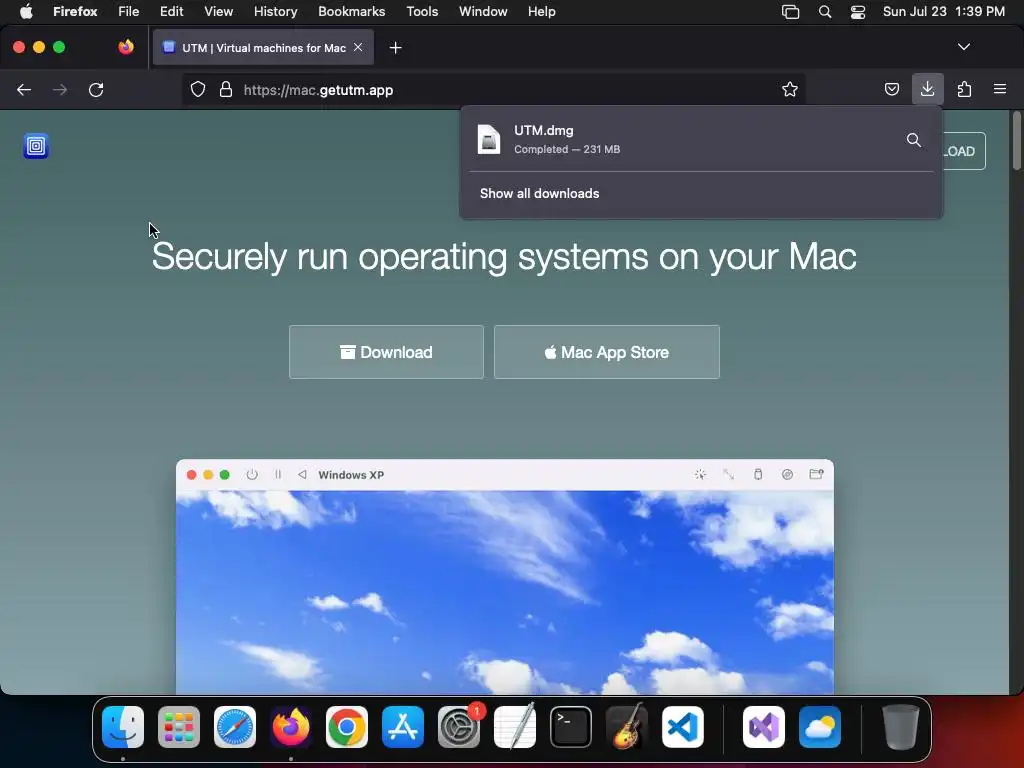Viewport: 1024px width, 768px height.
Task: Open the Bookmarks menu
Action: [x=351, y=12]
